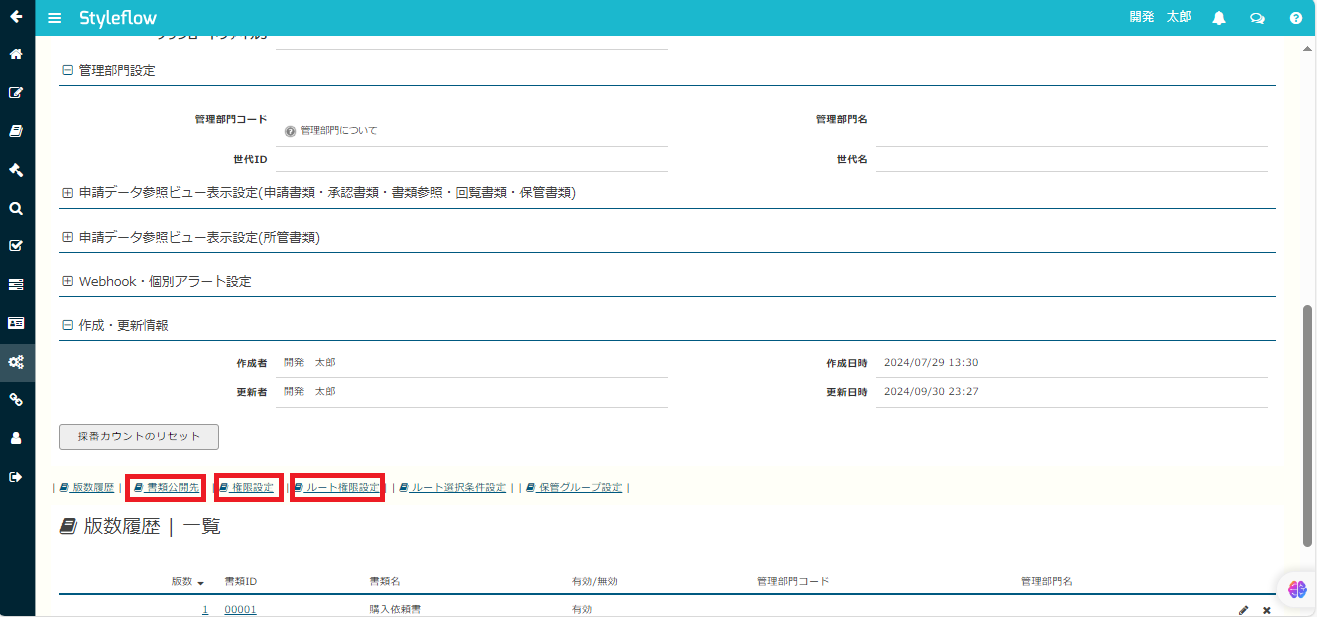Click the 書類ID column header
Image resolution: width=1317 pixels, height=617 pixels.
pos(241,581)
